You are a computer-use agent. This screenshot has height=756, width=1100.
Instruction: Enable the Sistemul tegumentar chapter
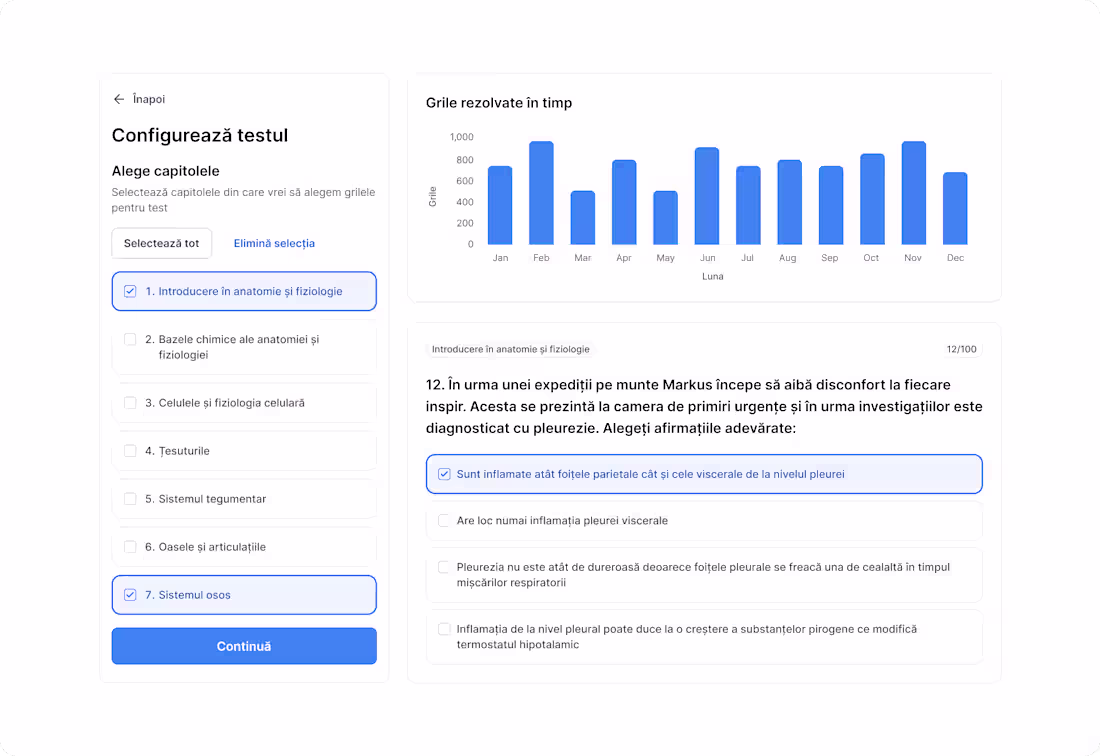point(130,499)
